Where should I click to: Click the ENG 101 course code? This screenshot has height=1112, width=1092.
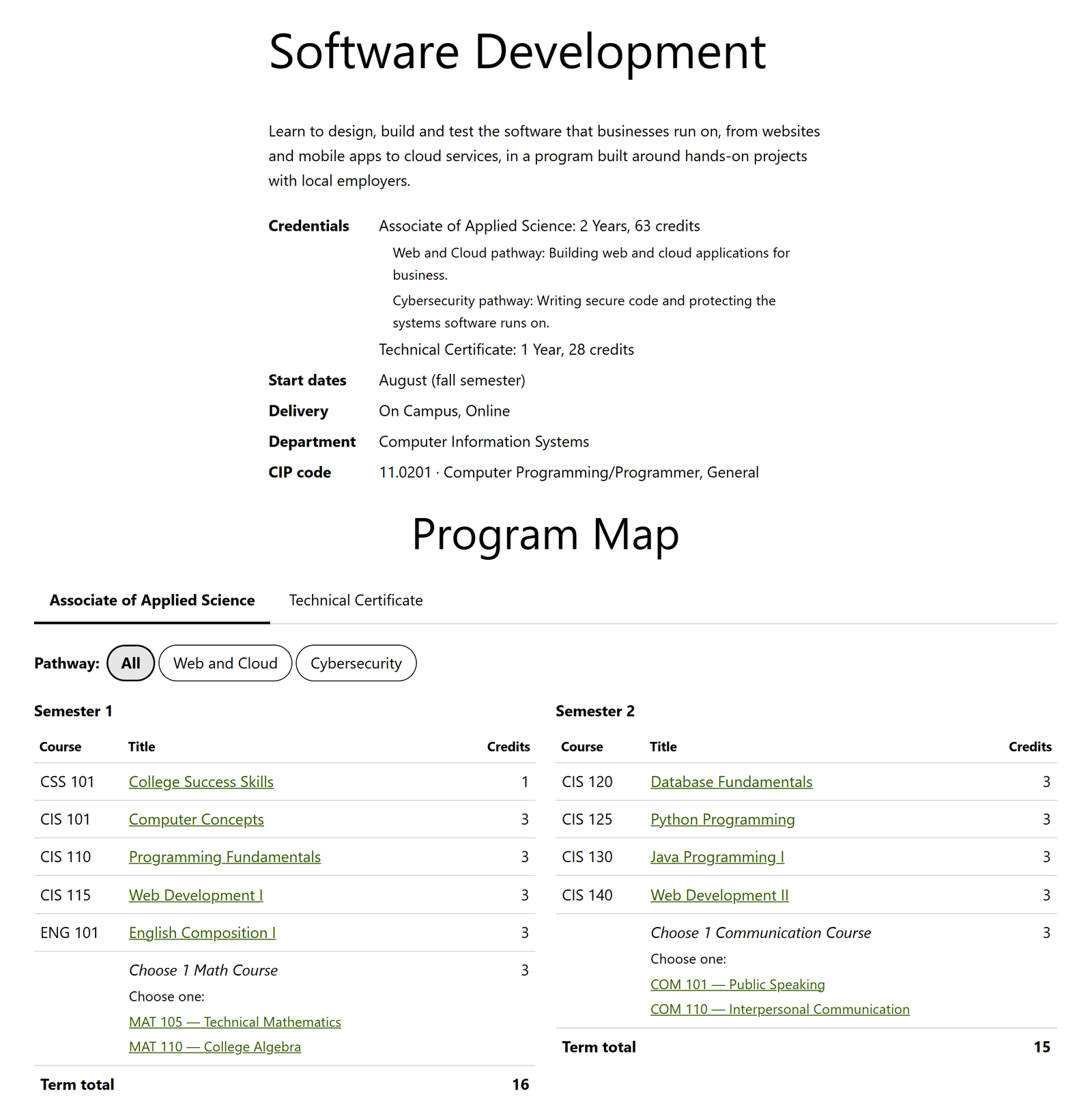70,932
